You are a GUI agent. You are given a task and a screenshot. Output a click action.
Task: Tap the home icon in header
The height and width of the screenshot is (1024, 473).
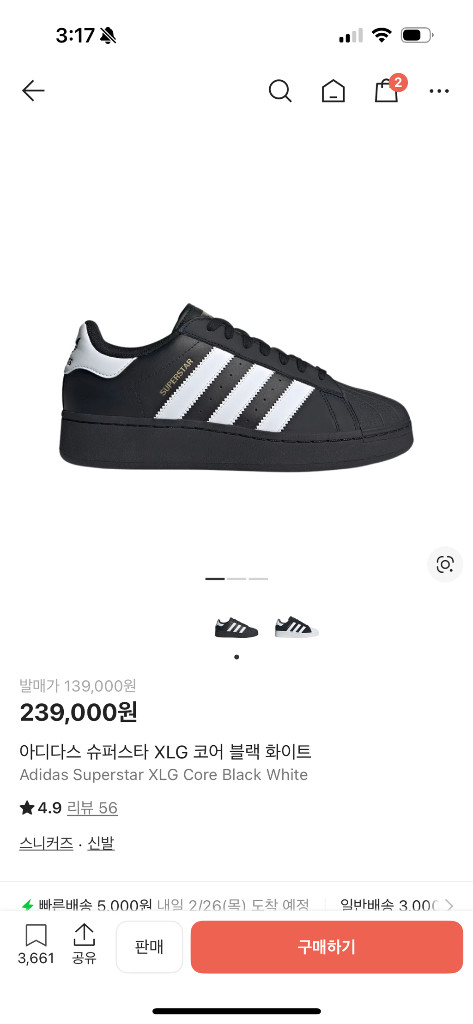[x=333, y=91]
